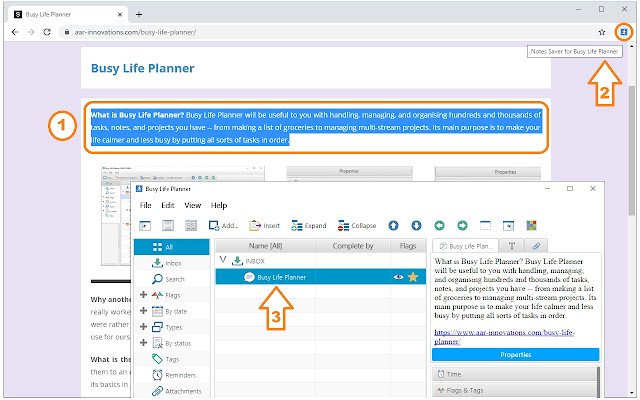Switch to the text formatting T tab

[x=511, y=246]
